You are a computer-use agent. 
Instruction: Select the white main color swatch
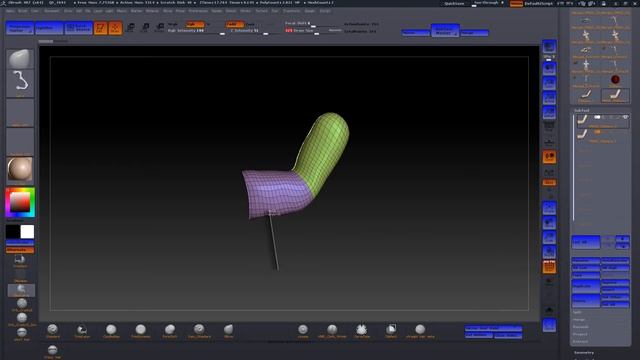tap(27, 231)
